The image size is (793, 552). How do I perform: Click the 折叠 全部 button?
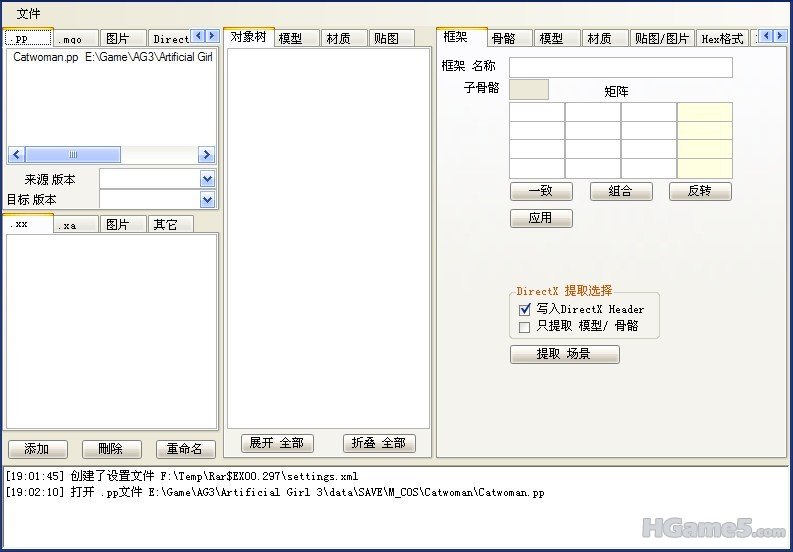[379, 443]
